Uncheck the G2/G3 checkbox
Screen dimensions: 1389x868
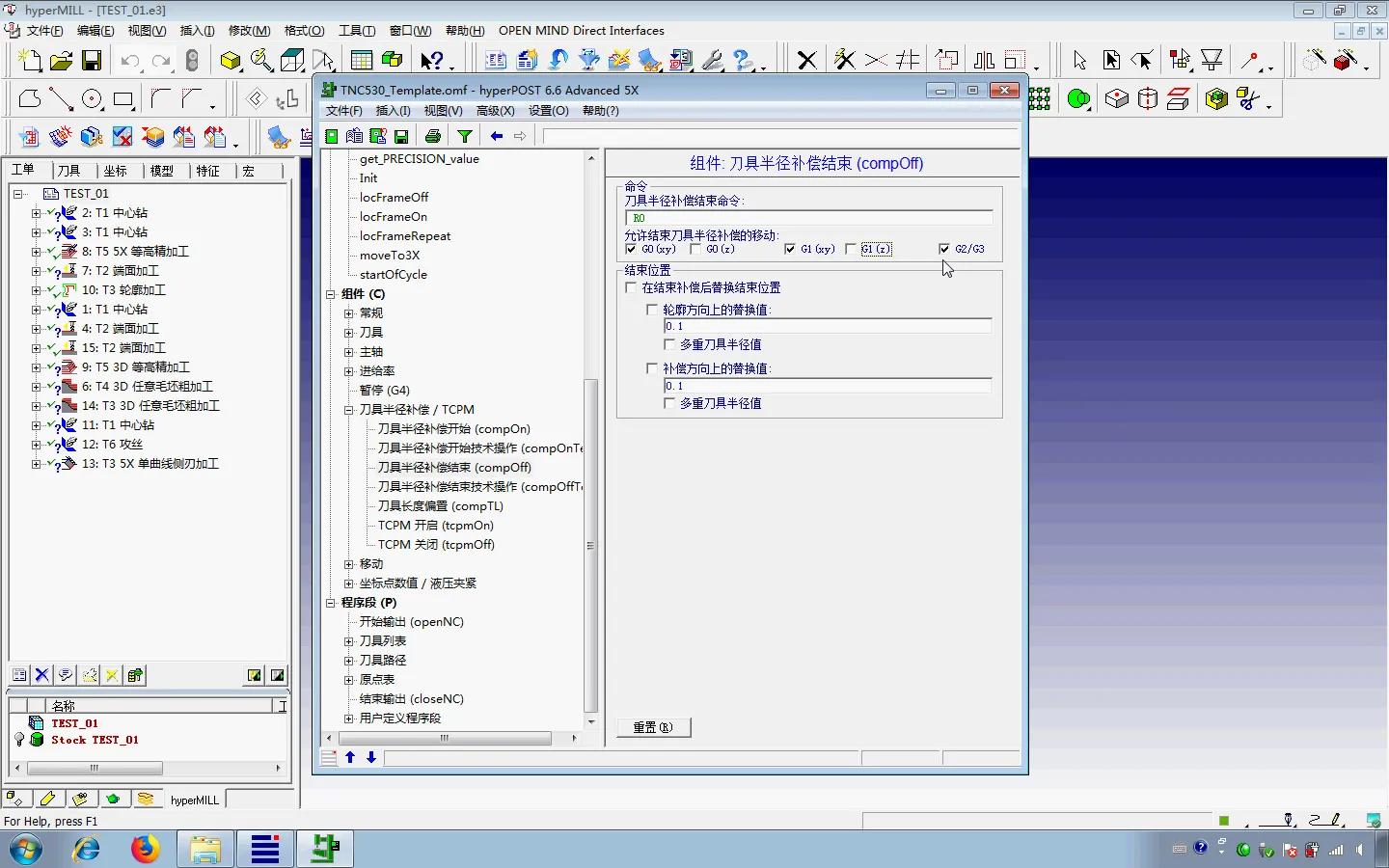pos(944,249)
